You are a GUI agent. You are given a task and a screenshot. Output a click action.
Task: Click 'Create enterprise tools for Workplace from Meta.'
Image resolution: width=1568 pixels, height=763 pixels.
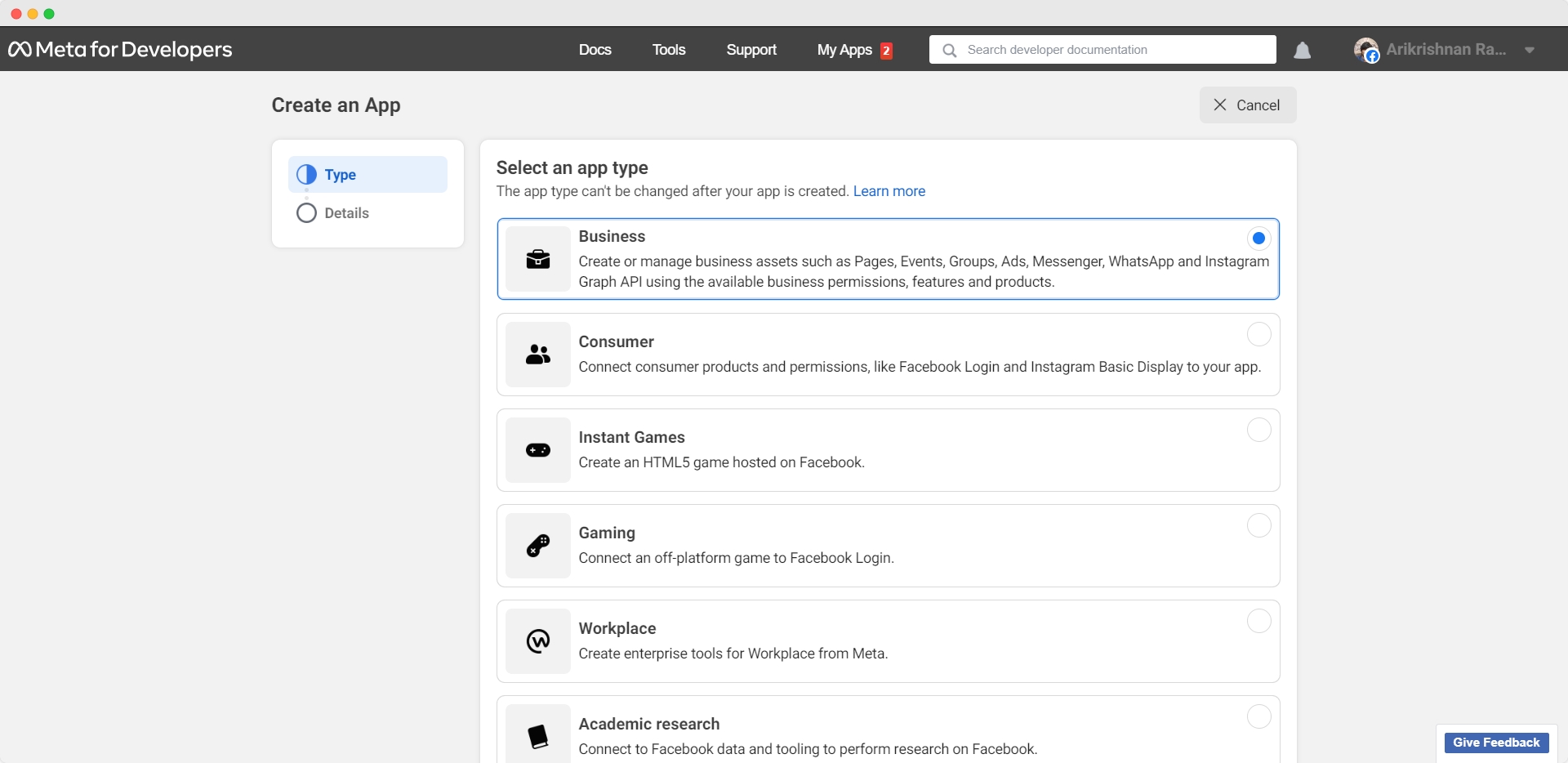[733, 654]
